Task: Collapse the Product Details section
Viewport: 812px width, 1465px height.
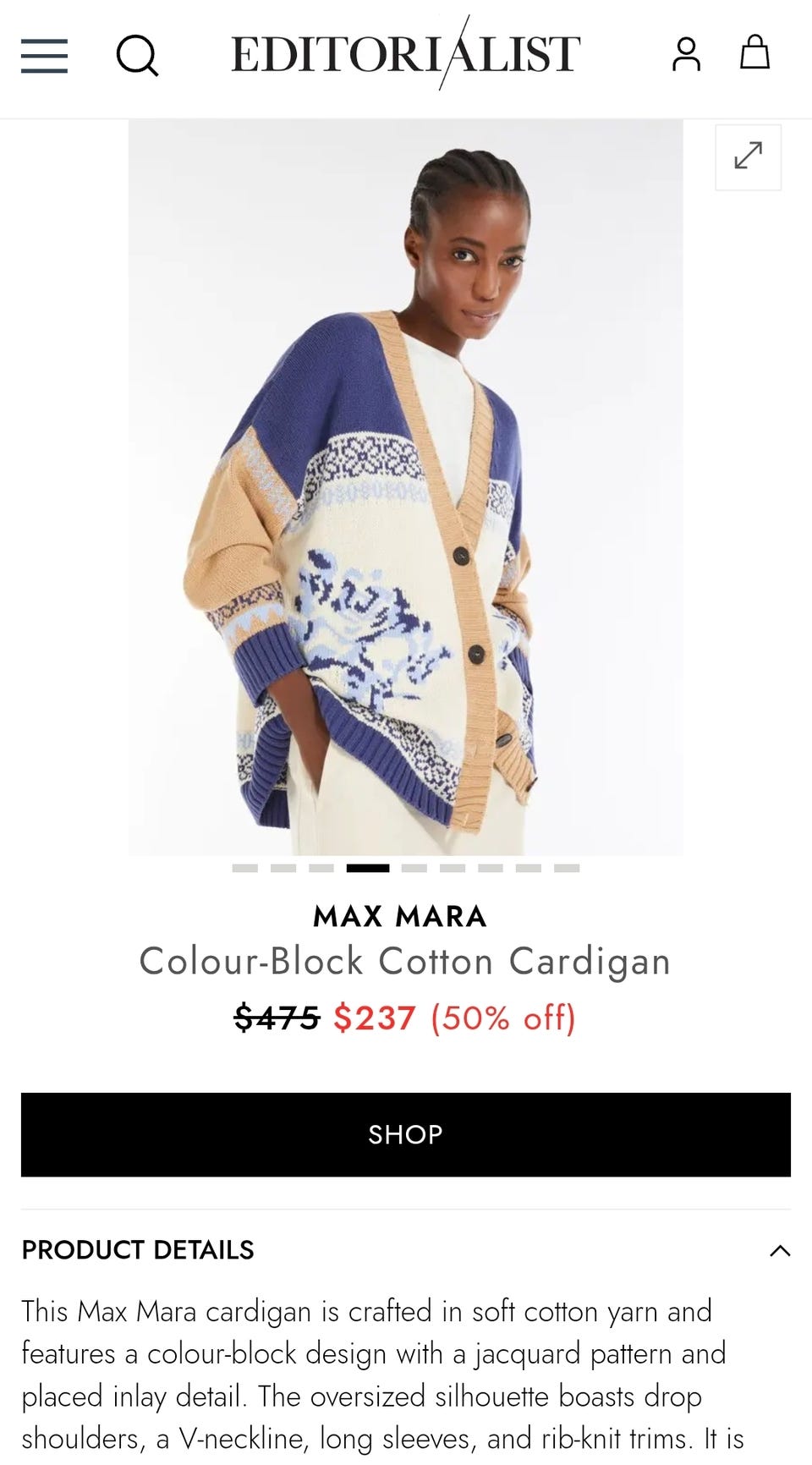Action: [780, 1250]
